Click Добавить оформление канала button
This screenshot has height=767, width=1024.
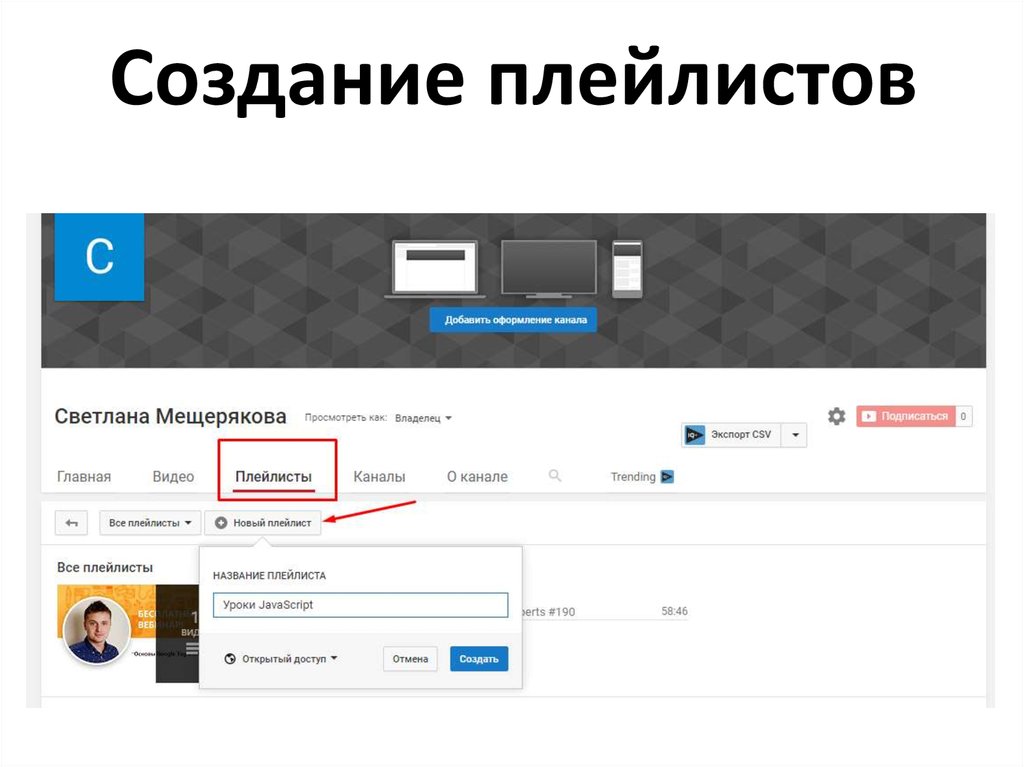(513, 319)
